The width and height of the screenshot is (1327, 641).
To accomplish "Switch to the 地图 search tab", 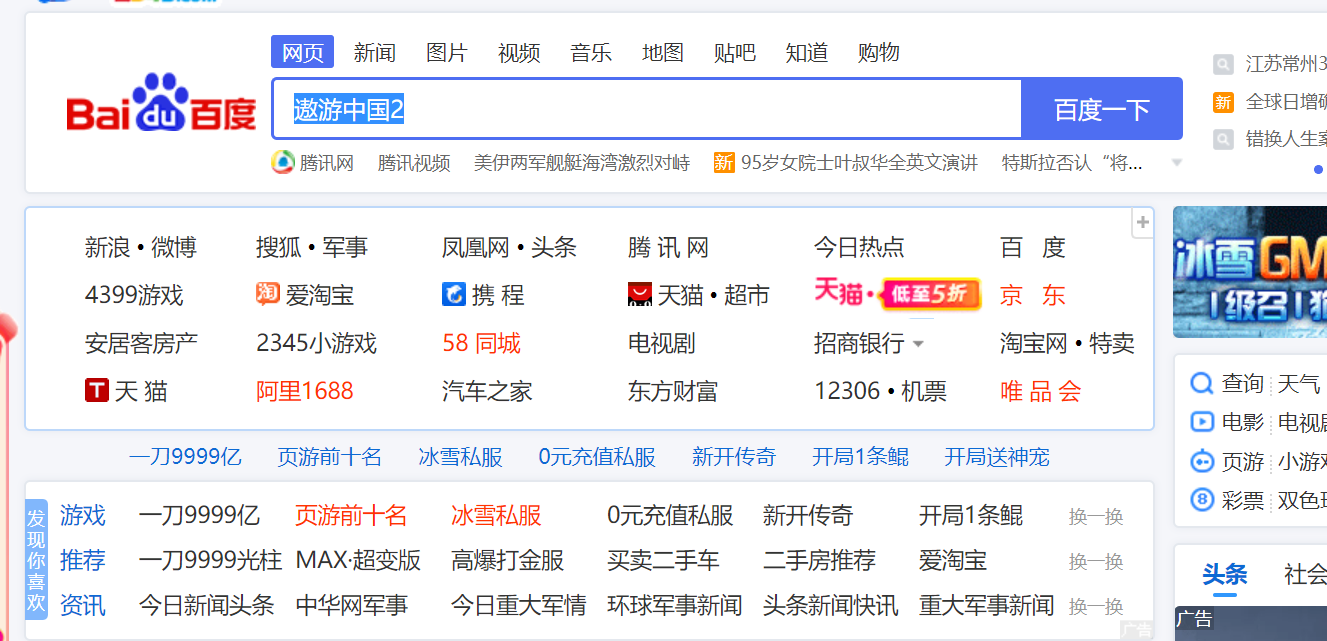I will [x=662, y=52].
